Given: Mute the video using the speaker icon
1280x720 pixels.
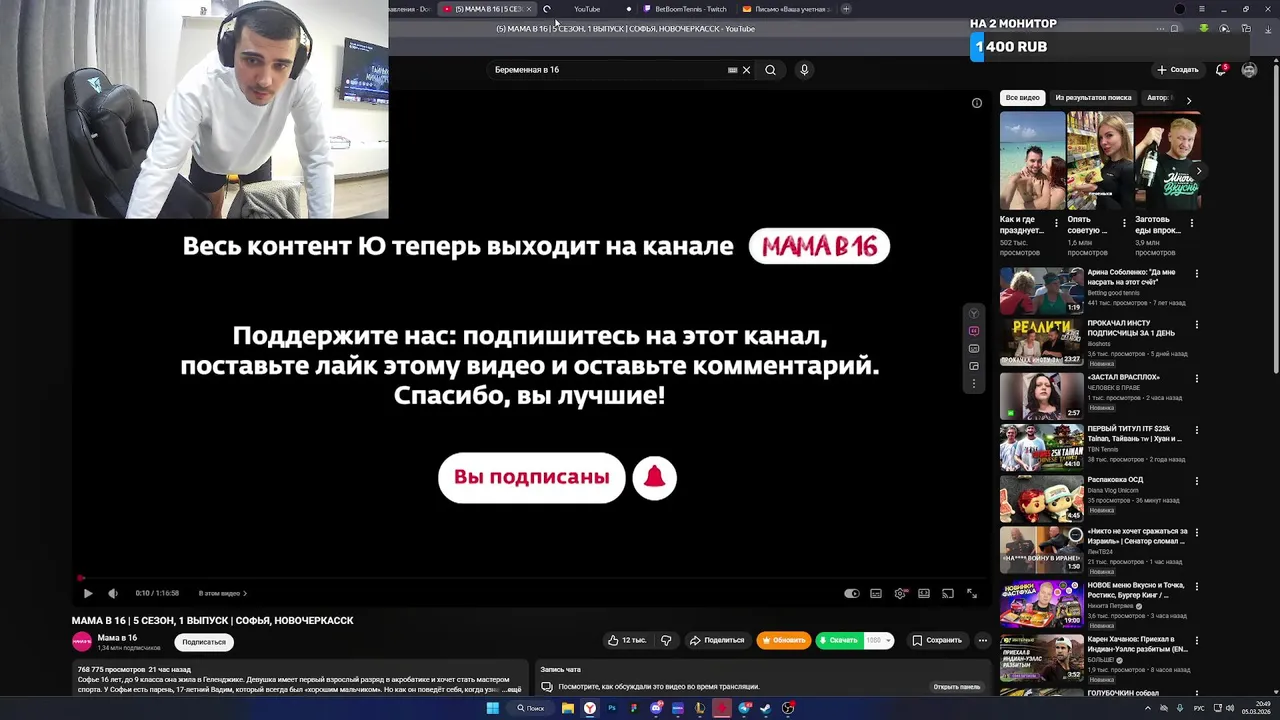Looking at the screenshot, I should [x=113, y=593].
